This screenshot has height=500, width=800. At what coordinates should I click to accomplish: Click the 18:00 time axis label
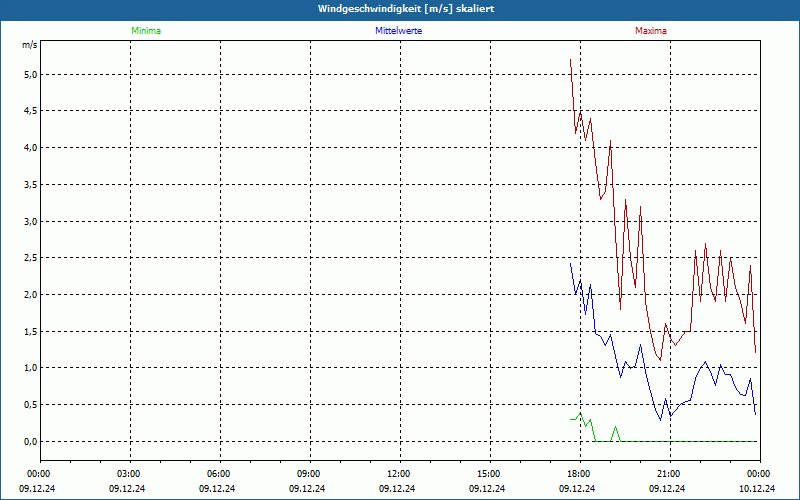pos(580,474)
